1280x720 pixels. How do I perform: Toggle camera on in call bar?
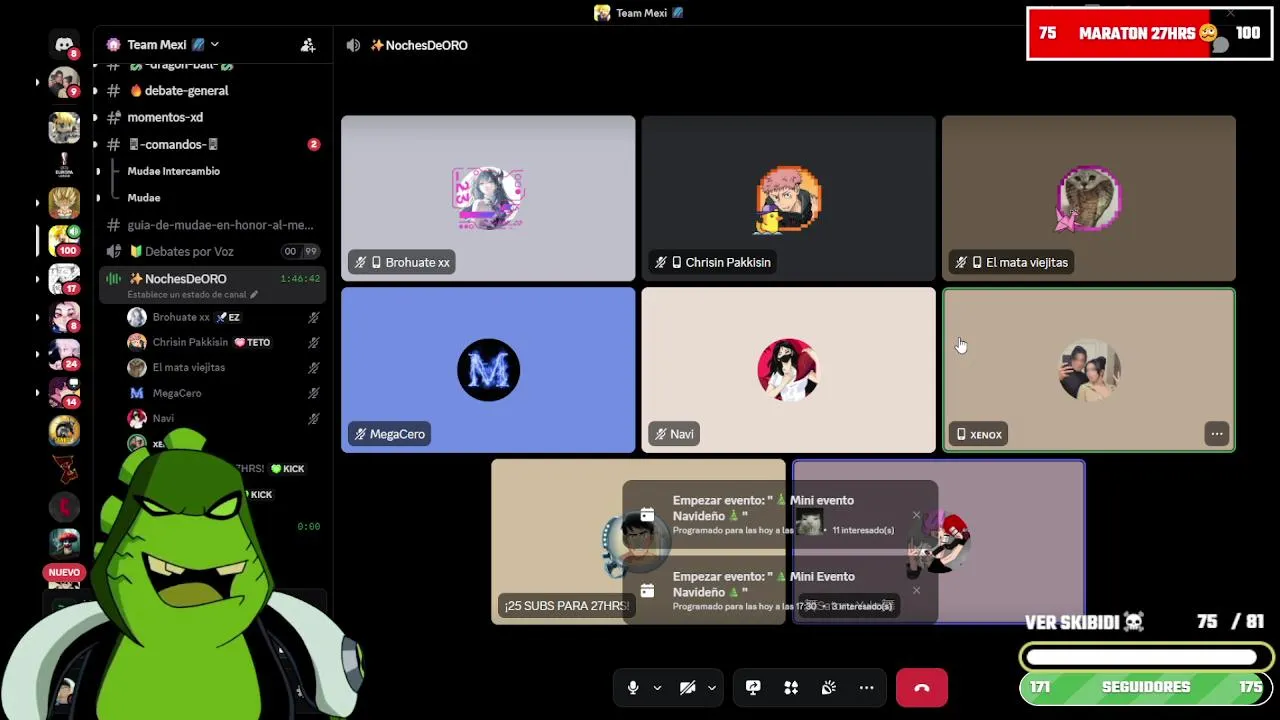point(688,688)
